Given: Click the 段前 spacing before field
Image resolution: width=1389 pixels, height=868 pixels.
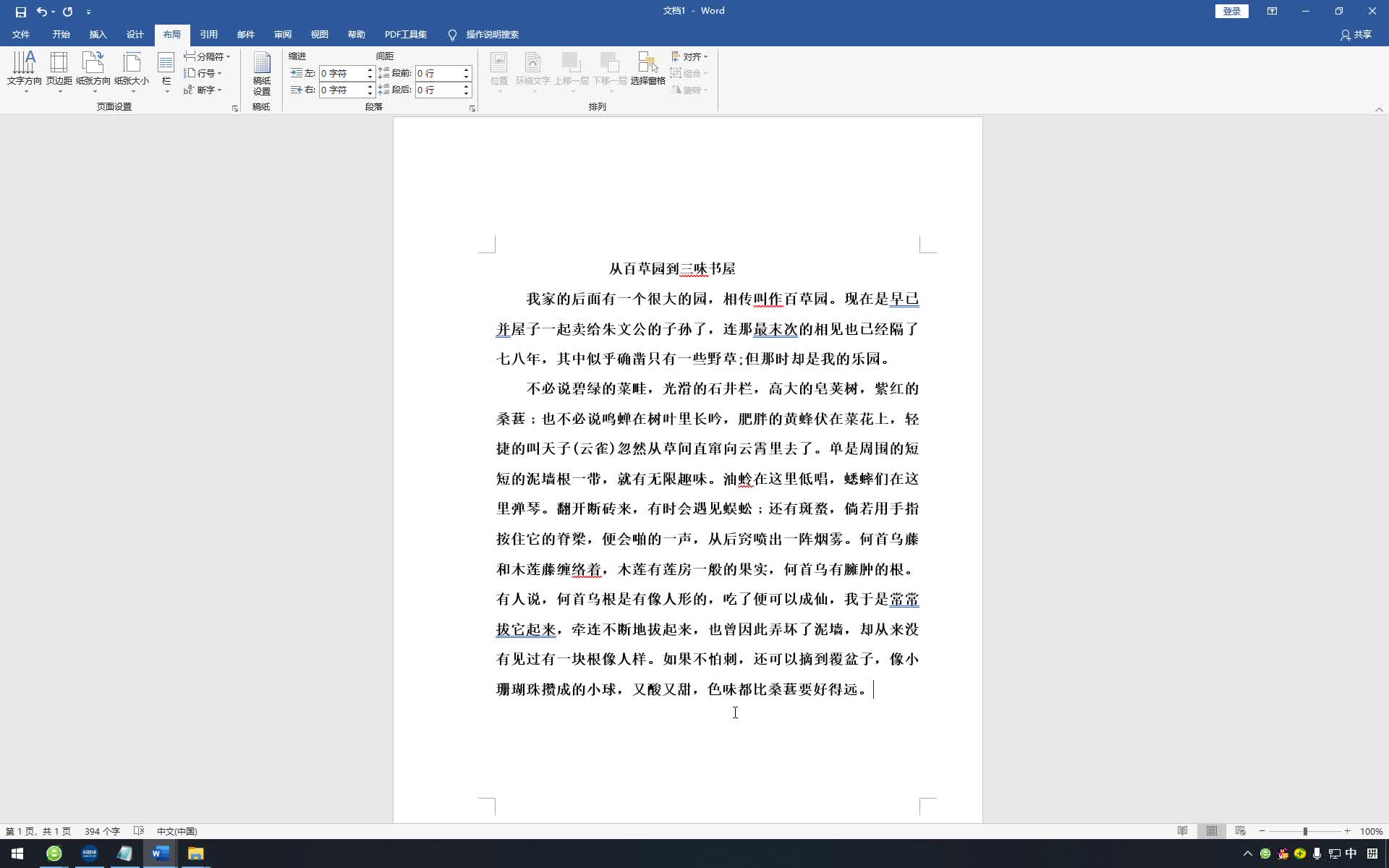Looking at the screenshot, I should coord(438,73).
